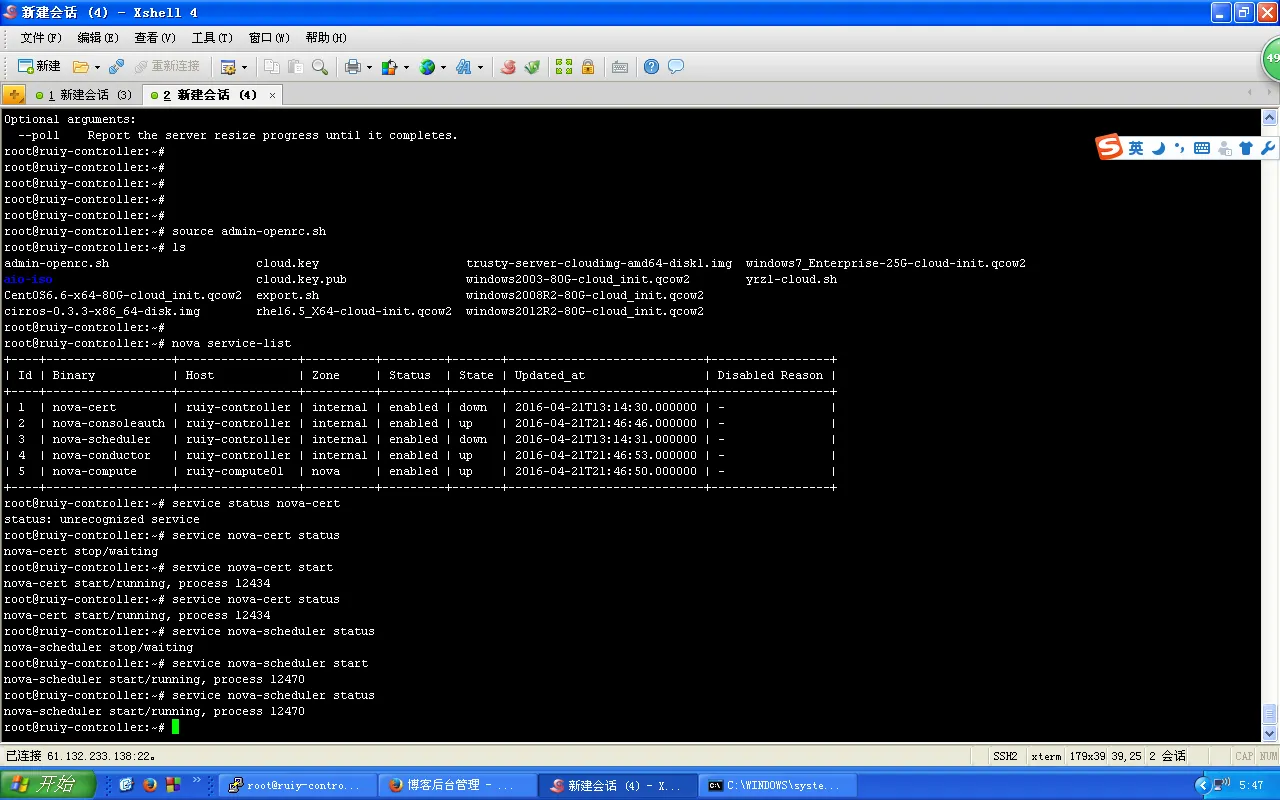Click the globe encoding icon
Screen dimensions: 1280x800
[x=427, y=67]
